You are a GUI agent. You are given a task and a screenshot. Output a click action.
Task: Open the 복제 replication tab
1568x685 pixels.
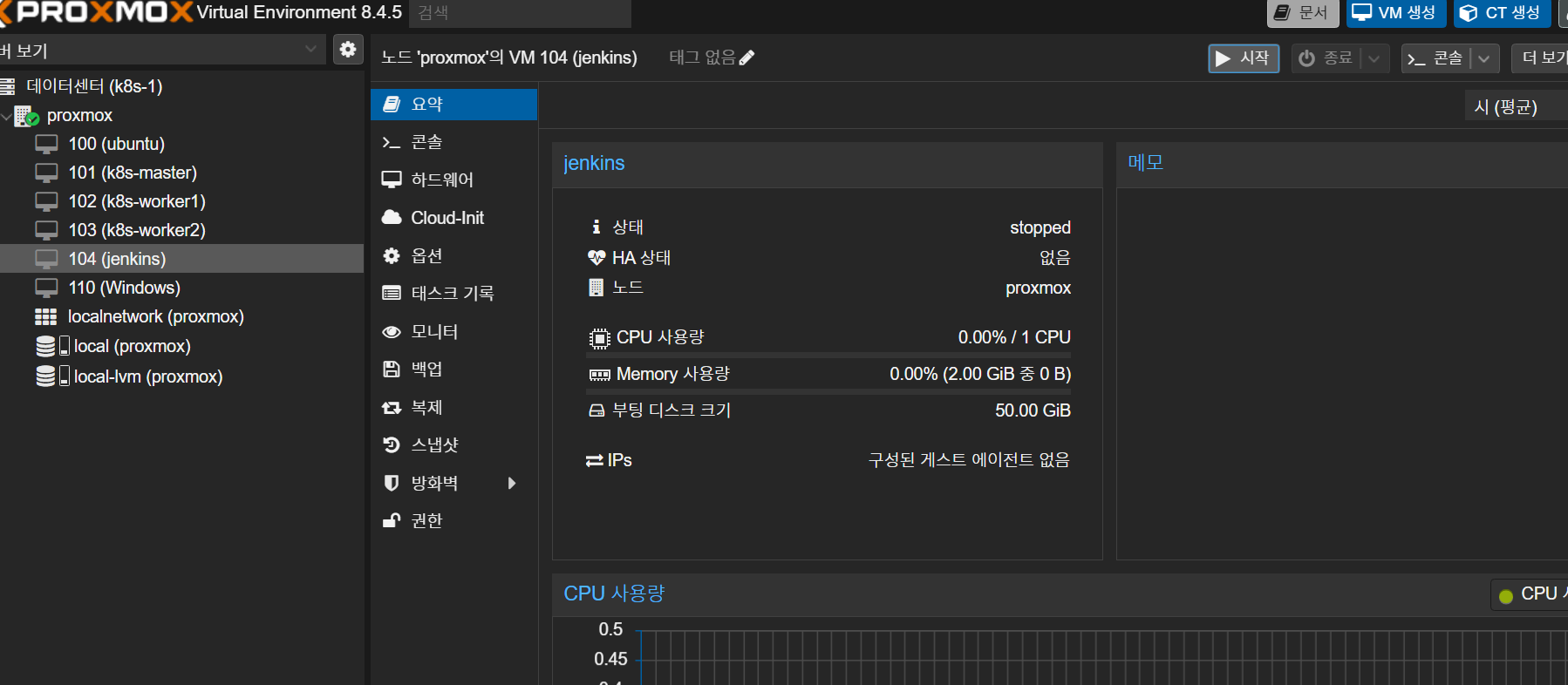coord(453,407)
